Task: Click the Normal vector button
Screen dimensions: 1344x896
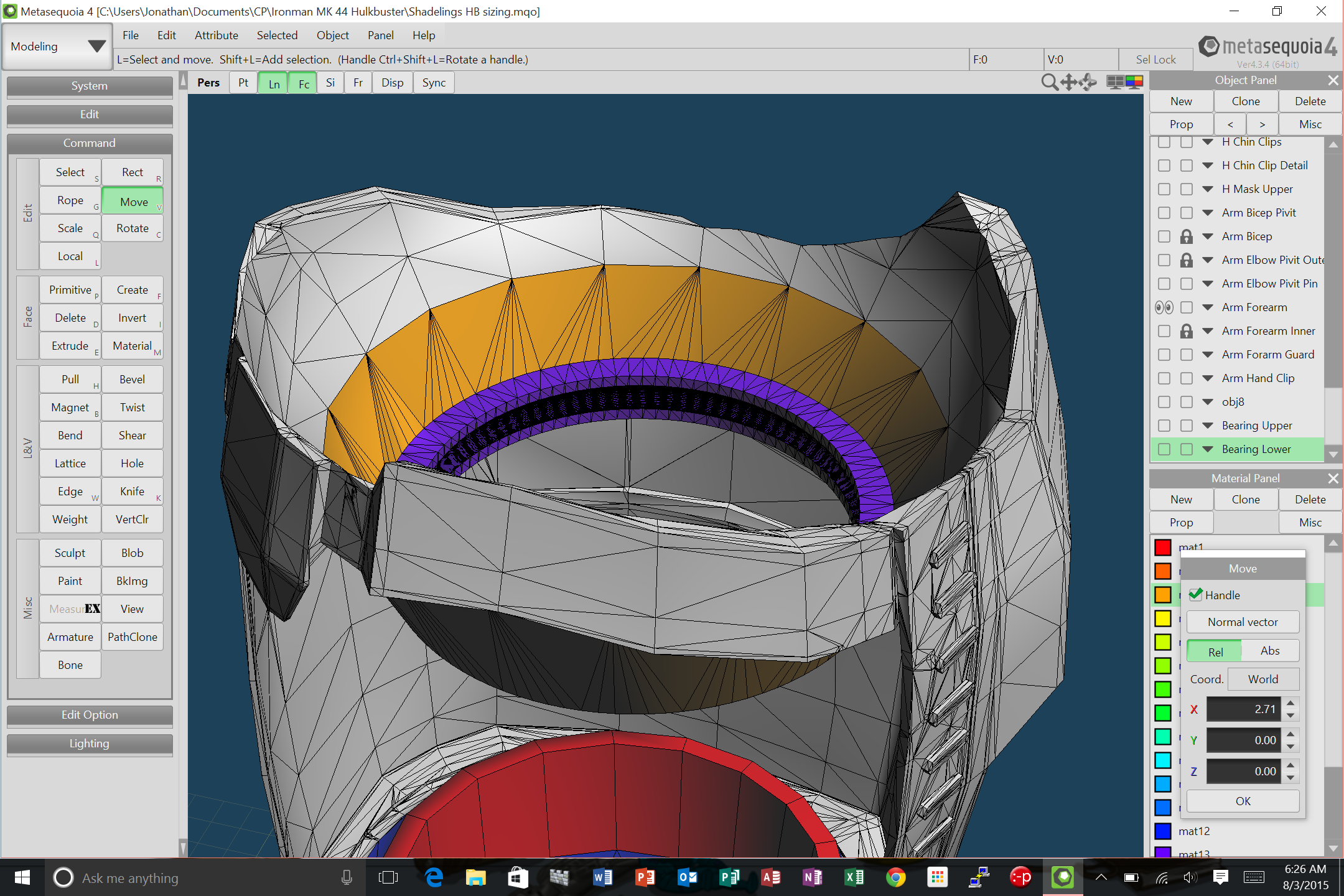Action: click(x=1243, y=622)
